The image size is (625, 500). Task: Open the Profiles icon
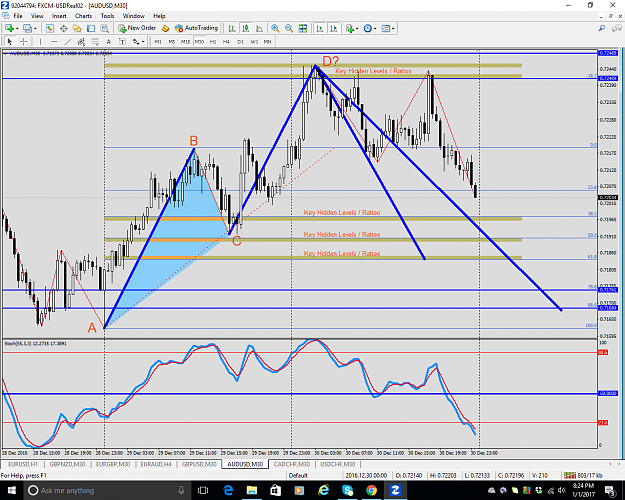point(27,28)
